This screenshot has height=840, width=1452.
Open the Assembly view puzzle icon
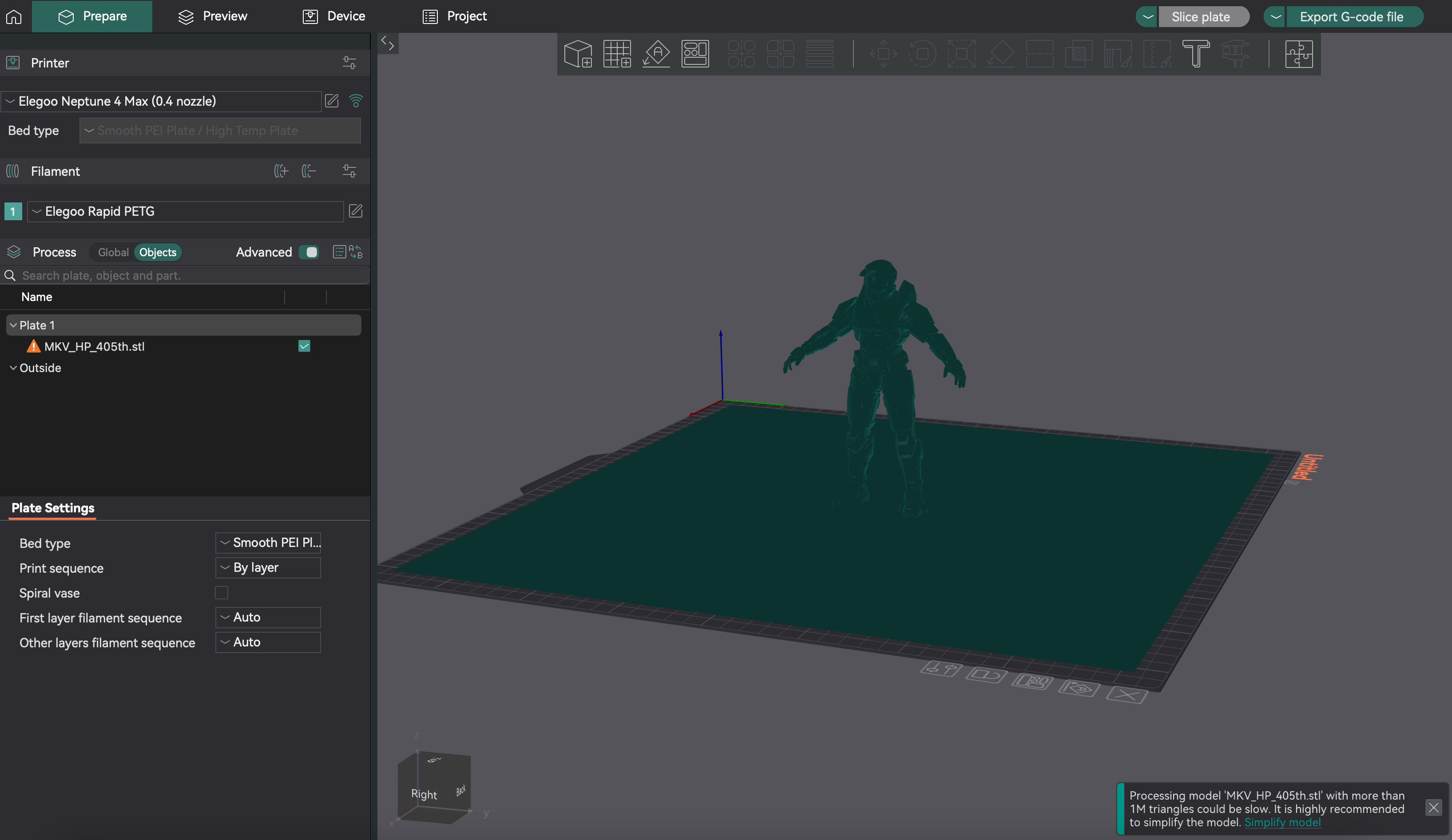(1299, 54)
